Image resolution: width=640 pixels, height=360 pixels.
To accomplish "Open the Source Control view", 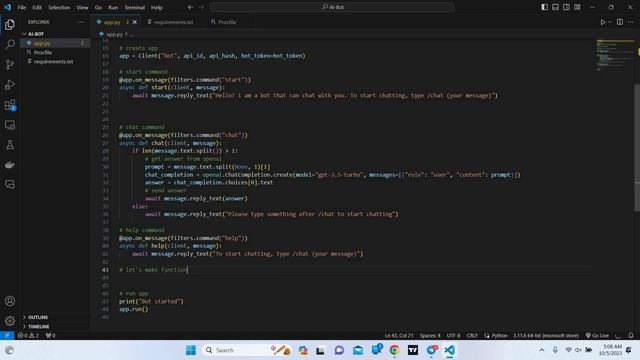I will (x=10, y=64).
